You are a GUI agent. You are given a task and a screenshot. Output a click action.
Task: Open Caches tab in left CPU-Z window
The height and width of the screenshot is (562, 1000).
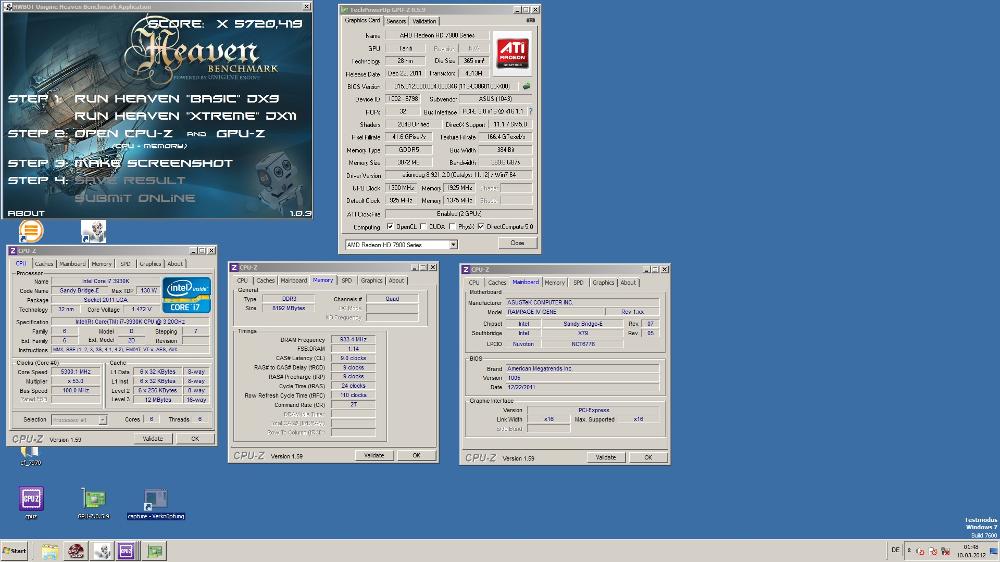click(x=44, y=263)
